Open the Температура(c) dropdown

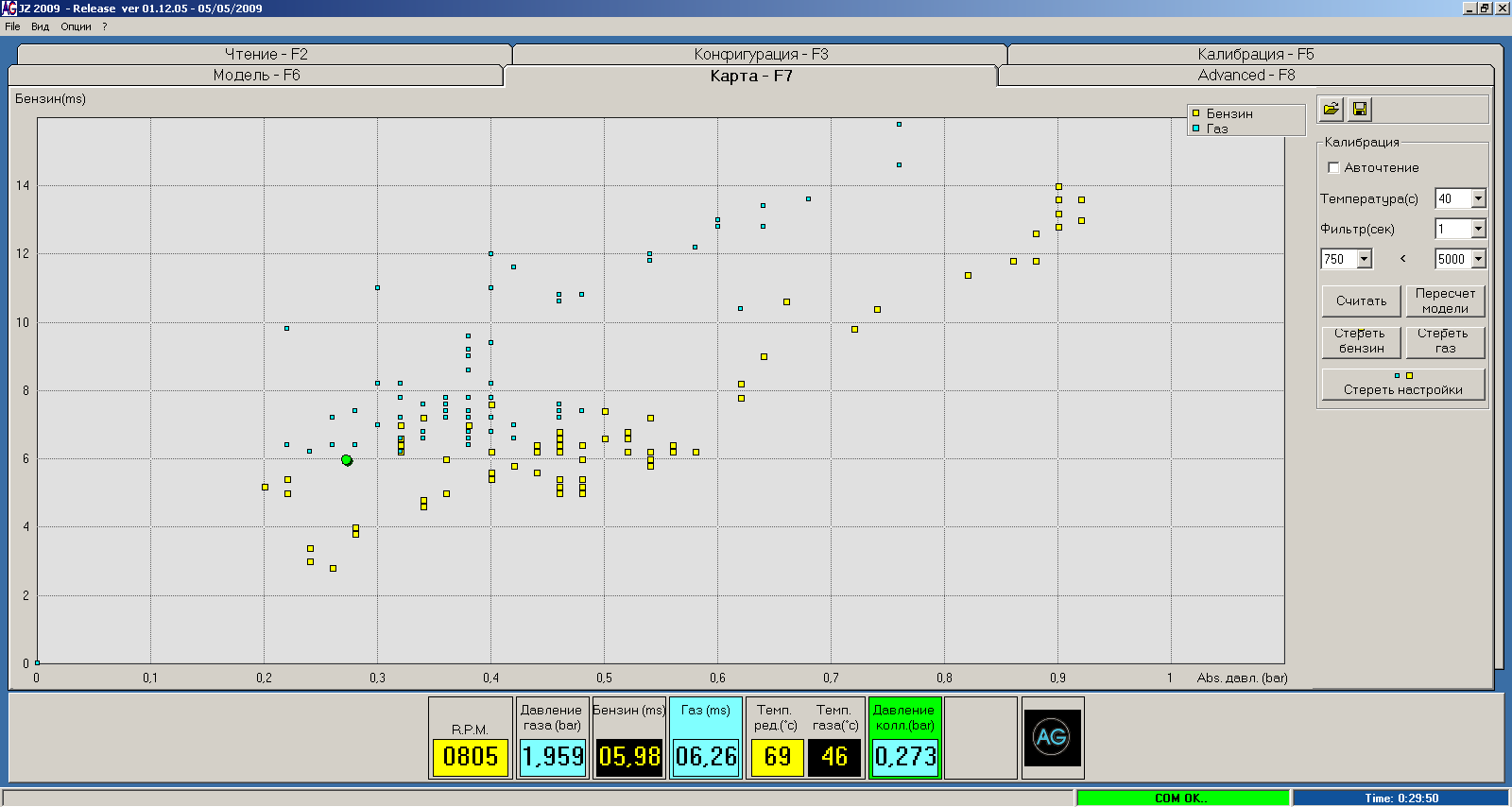click(x=1478, y=198)
